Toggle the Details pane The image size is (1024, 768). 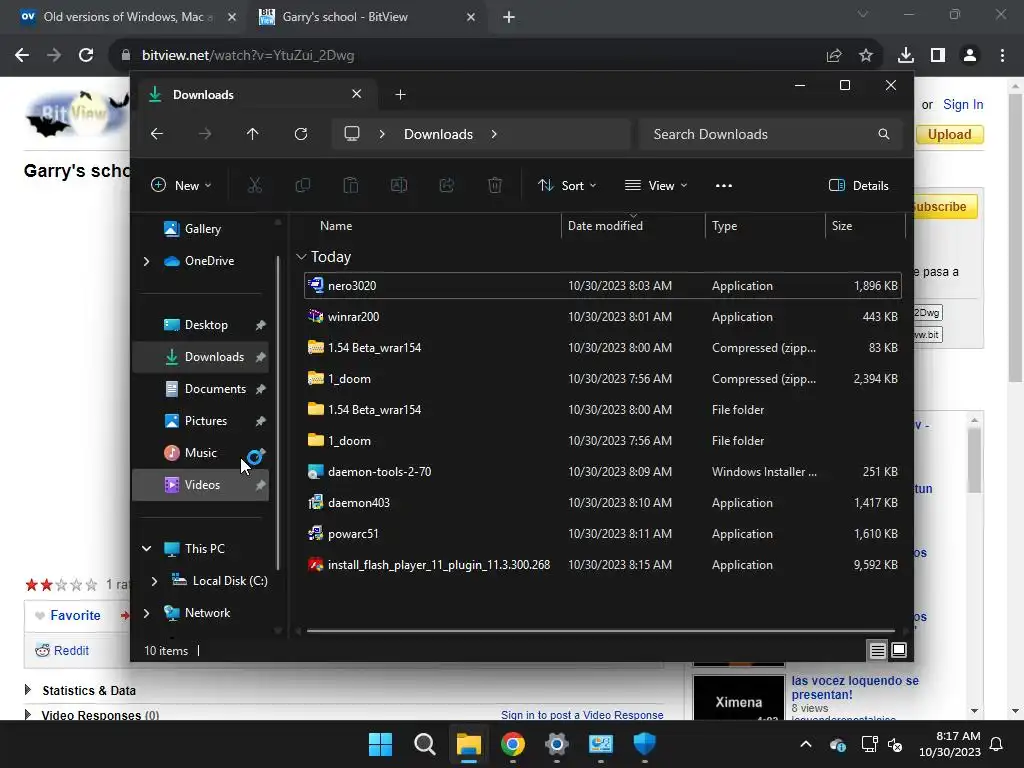(x=858, y=185)
